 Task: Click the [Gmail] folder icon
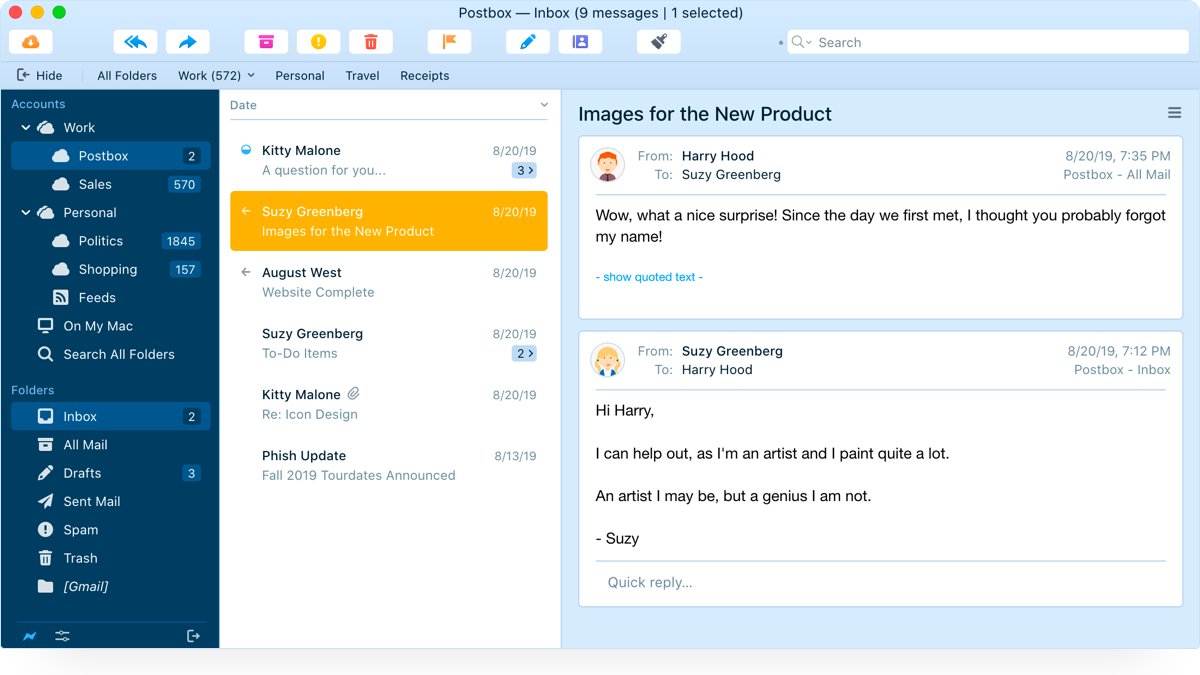point(45,586)
